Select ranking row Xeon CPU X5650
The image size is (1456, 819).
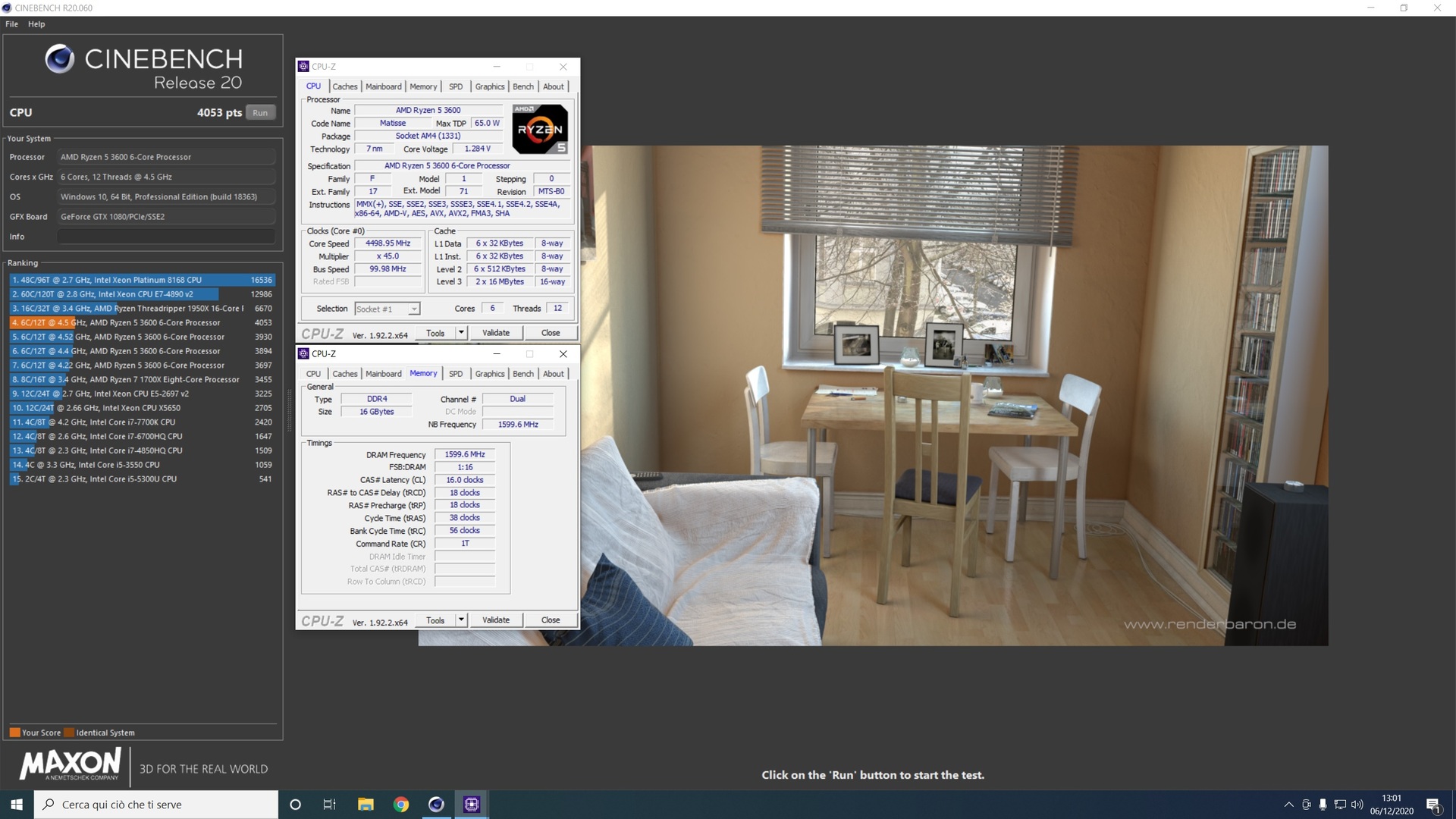pyautogui.click(x=142, y=408)
